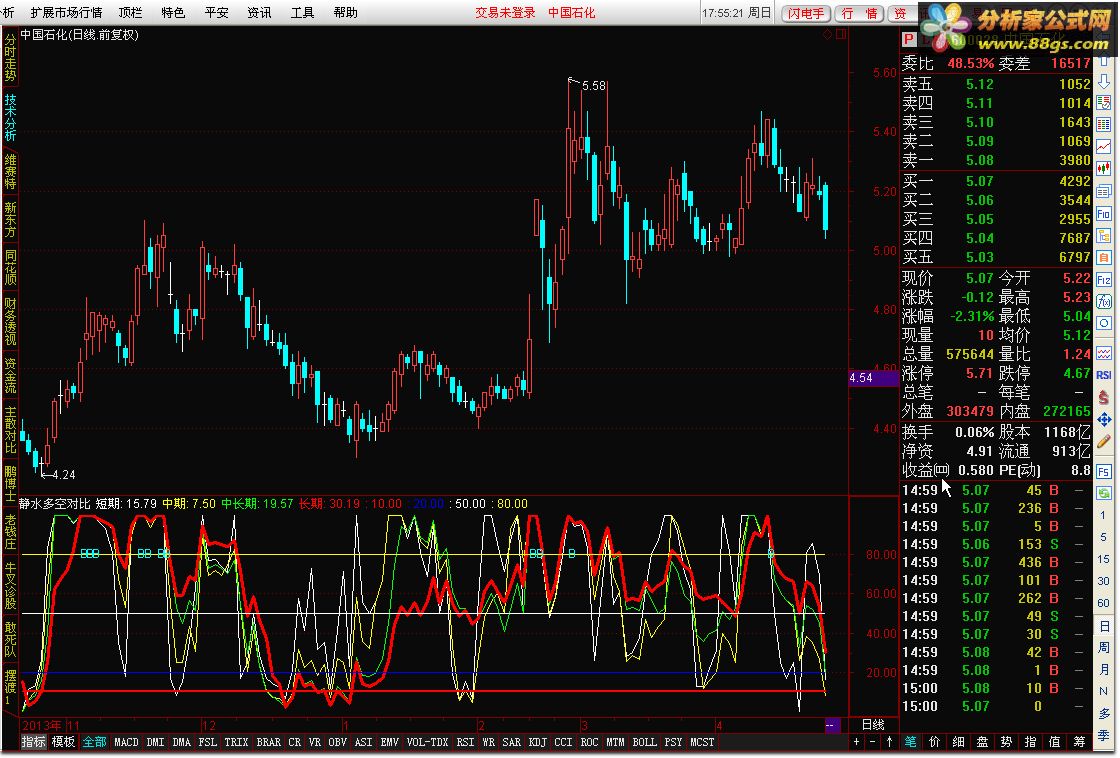Image resolution: width=1120 pixels, height=758 pixels.
Task: Switch to 价 tab under tick list
Action: (935, 742)
